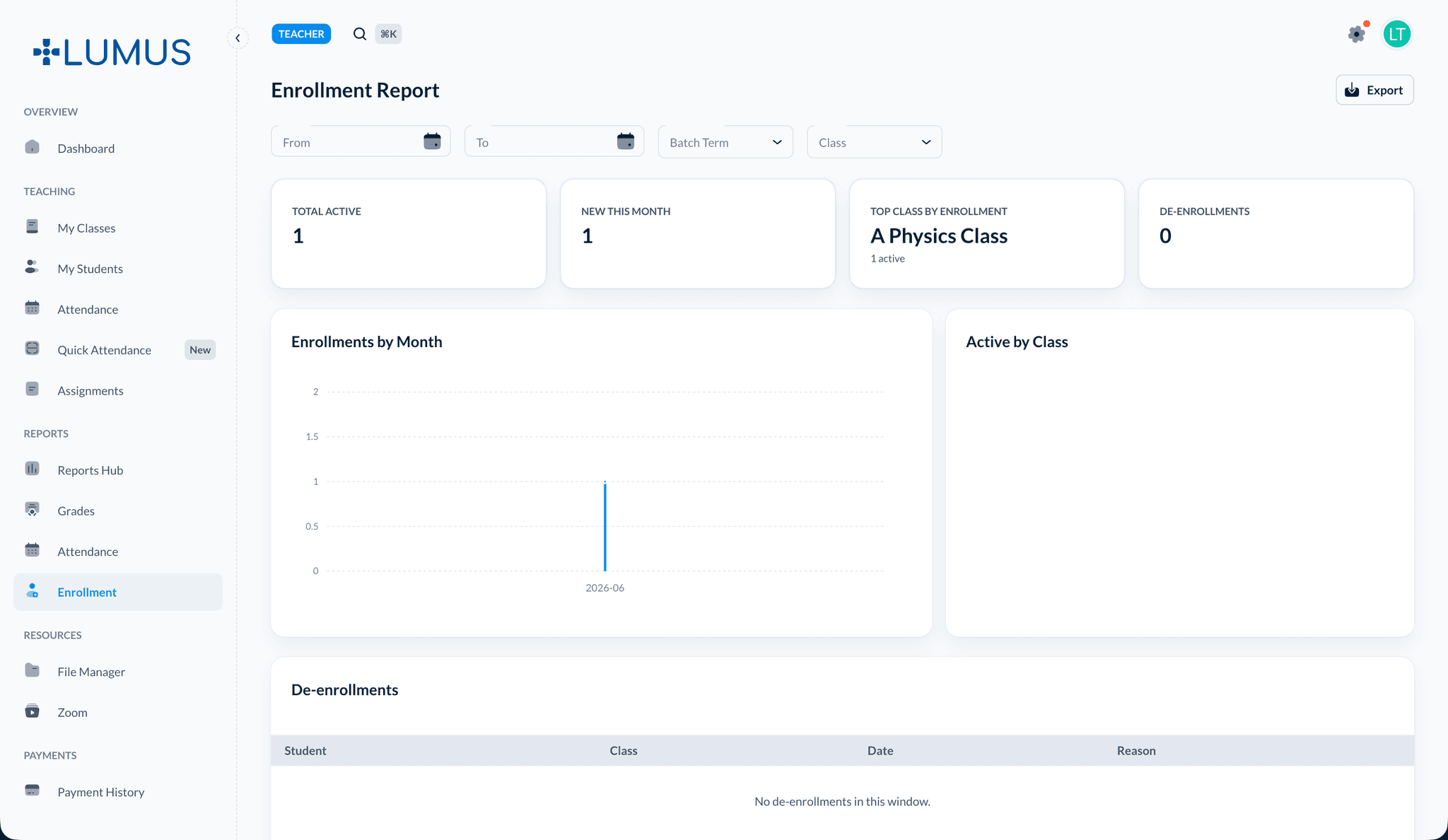Screen dimensions: 1448x840
Task: Click the Total Active card
Action: coord(409,233)
